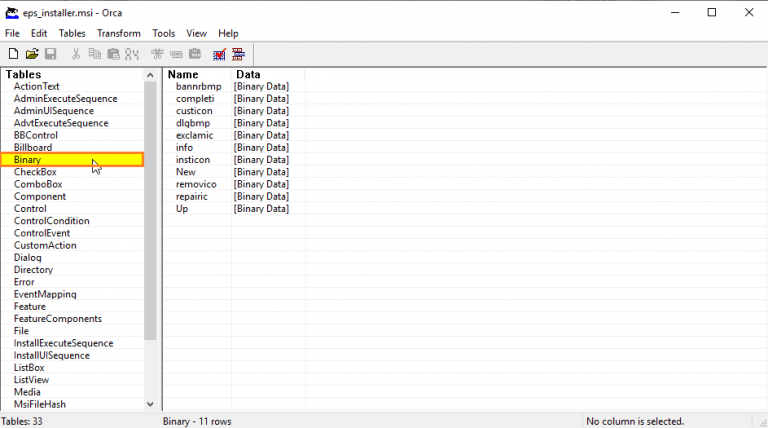
Task: Select the InstallUISequence table
Action: point(52,356)
